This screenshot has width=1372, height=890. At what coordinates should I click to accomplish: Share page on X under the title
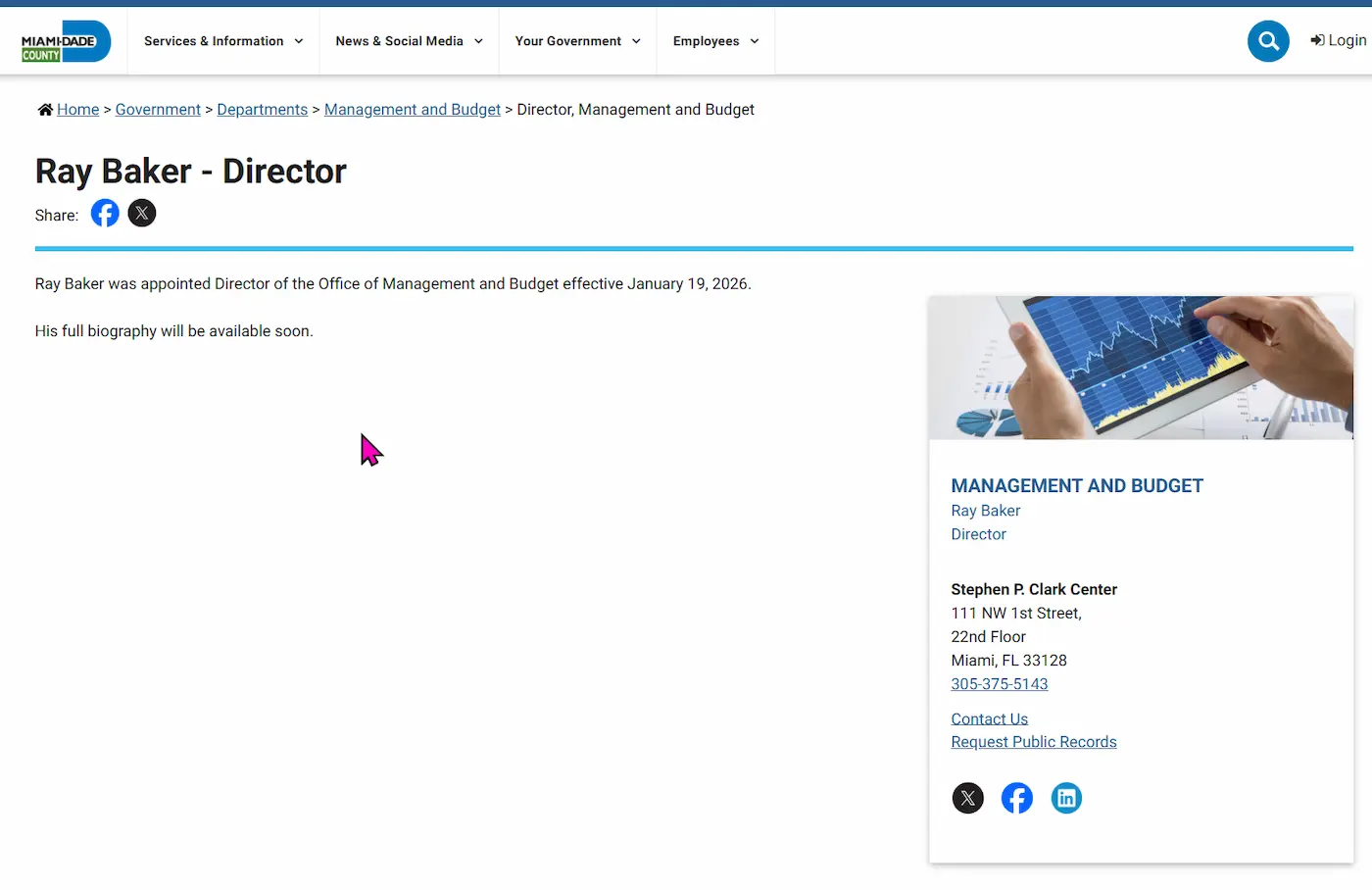coord(142,213)
